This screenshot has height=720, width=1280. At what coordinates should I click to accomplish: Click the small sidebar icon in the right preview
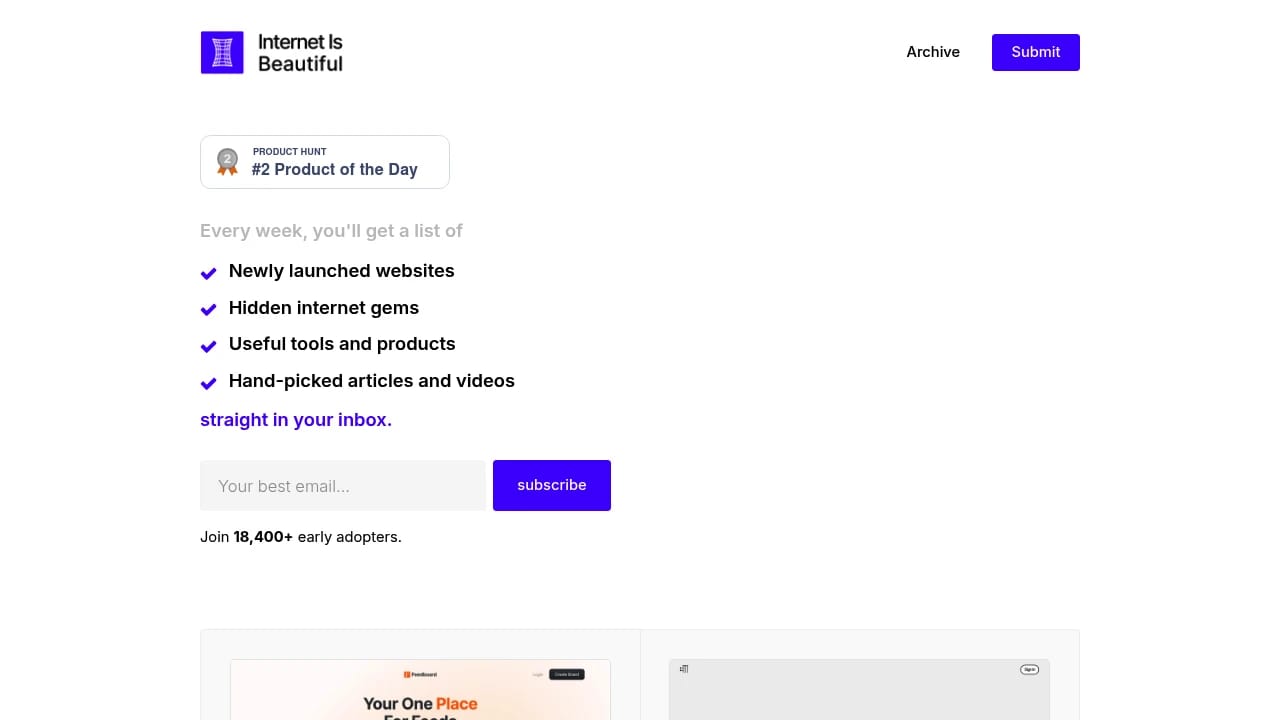click(684, 668)
